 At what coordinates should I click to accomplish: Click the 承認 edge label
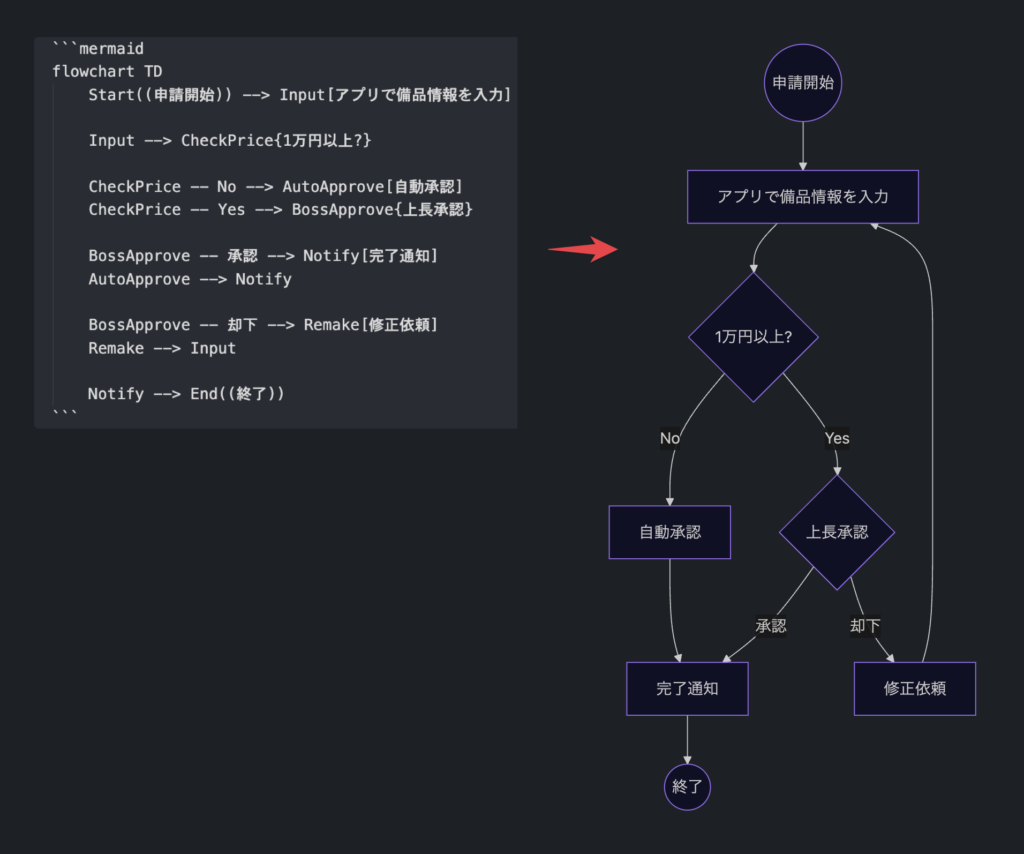[770, 626]
